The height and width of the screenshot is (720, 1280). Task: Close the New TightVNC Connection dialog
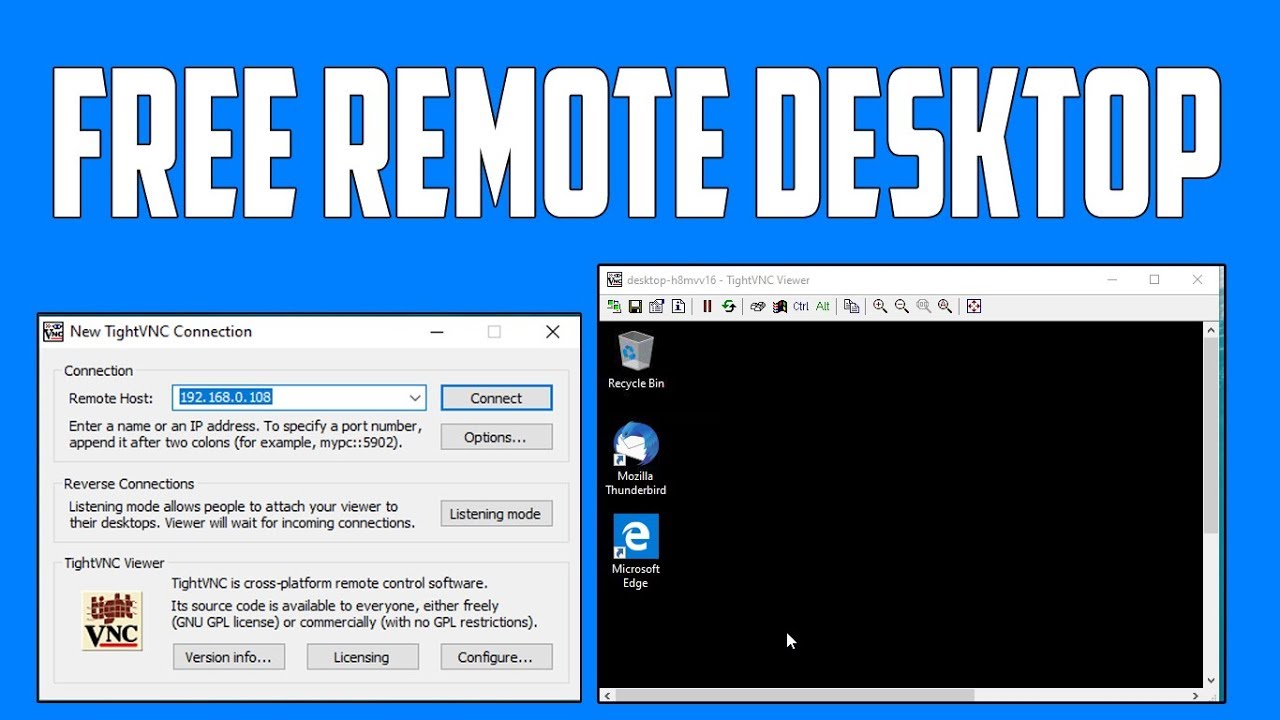552,332
